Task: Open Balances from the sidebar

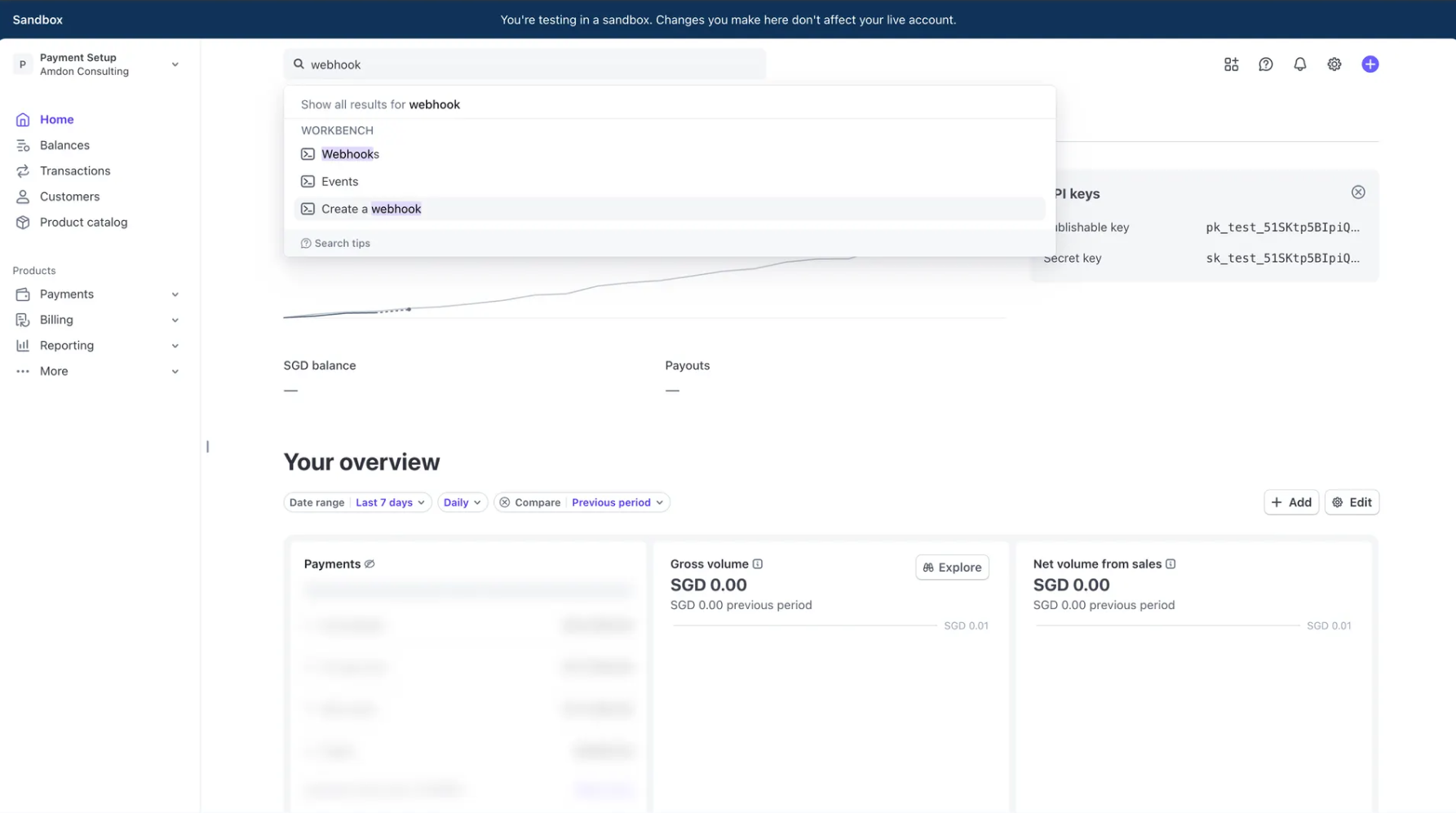Action: 64,144
